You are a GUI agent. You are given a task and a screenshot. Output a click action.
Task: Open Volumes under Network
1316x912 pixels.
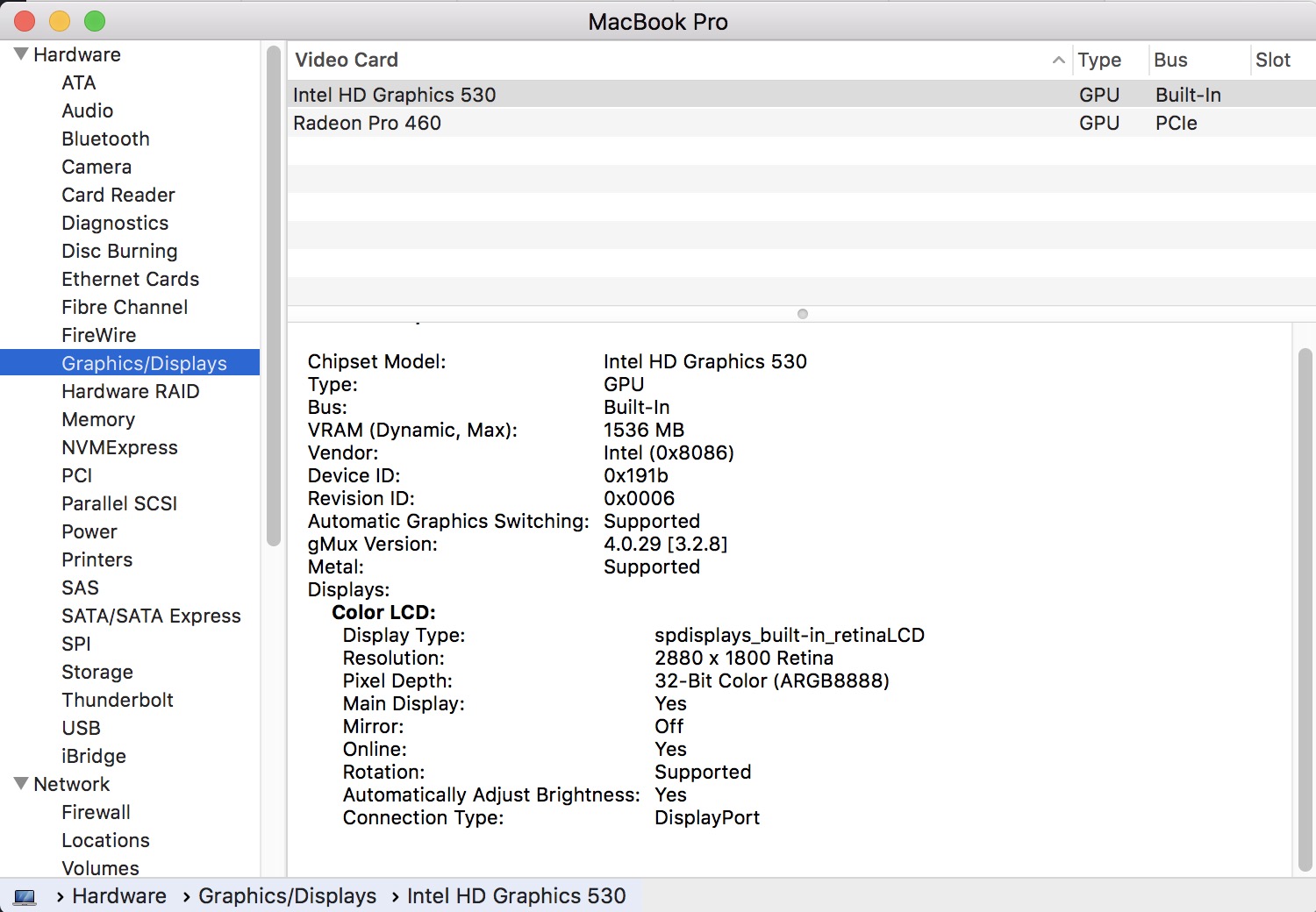click(x=100, y=868)
